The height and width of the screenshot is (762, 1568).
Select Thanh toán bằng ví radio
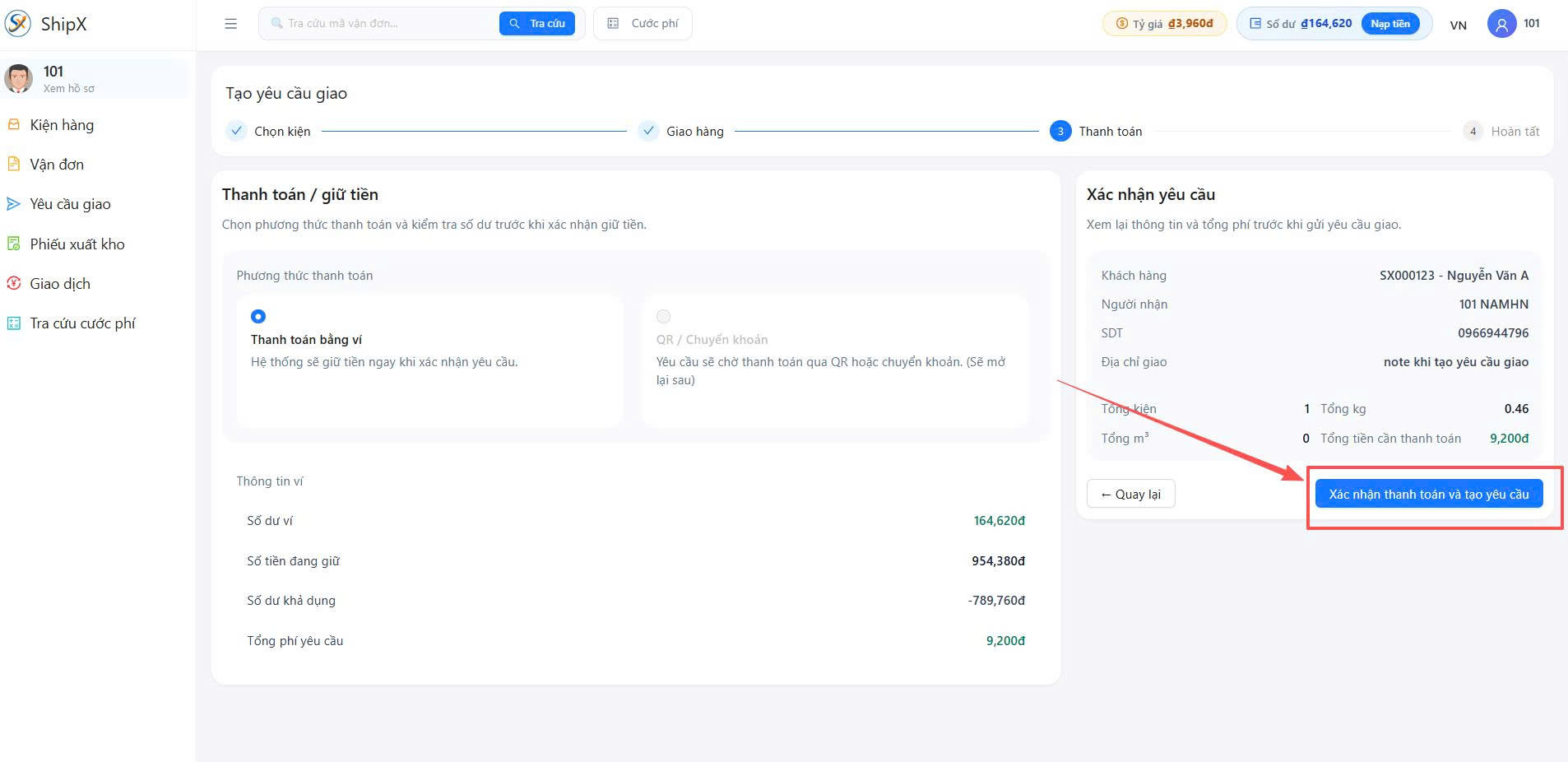(258, 317)
